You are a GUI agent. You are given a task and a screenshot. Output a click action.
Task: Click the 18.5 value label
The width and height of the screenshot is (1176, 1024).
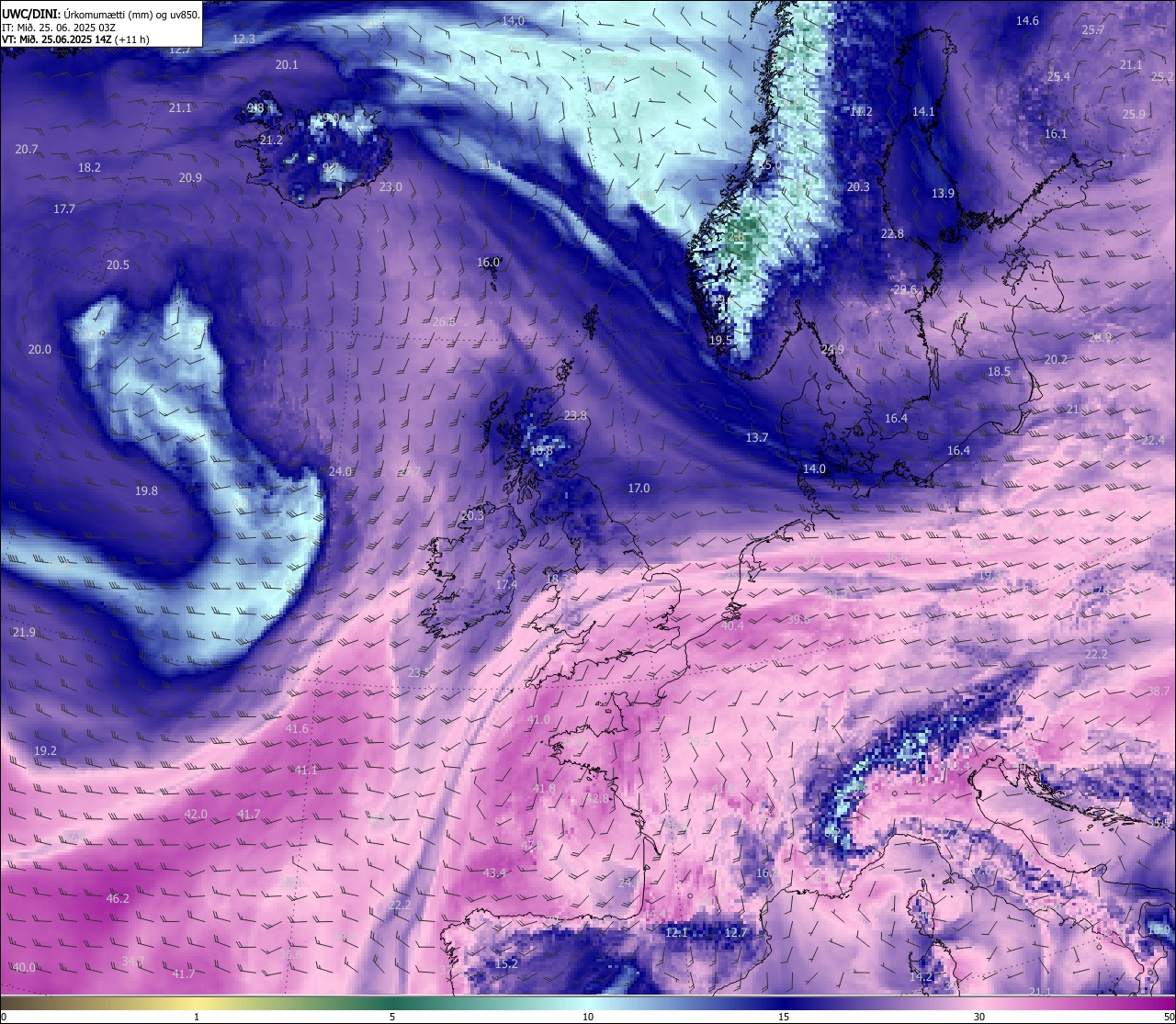999,371
